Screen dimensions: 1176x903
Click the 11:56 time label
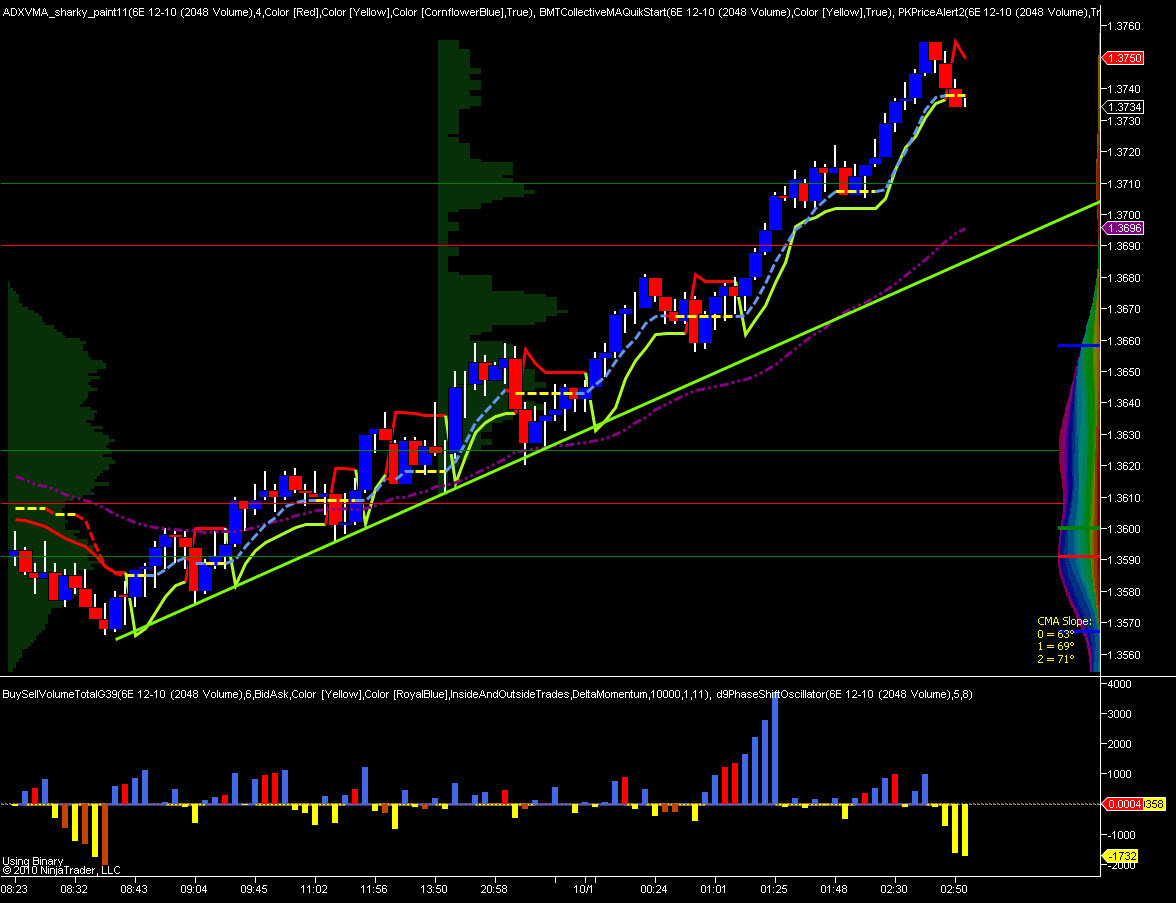click(x=374, y=890)
